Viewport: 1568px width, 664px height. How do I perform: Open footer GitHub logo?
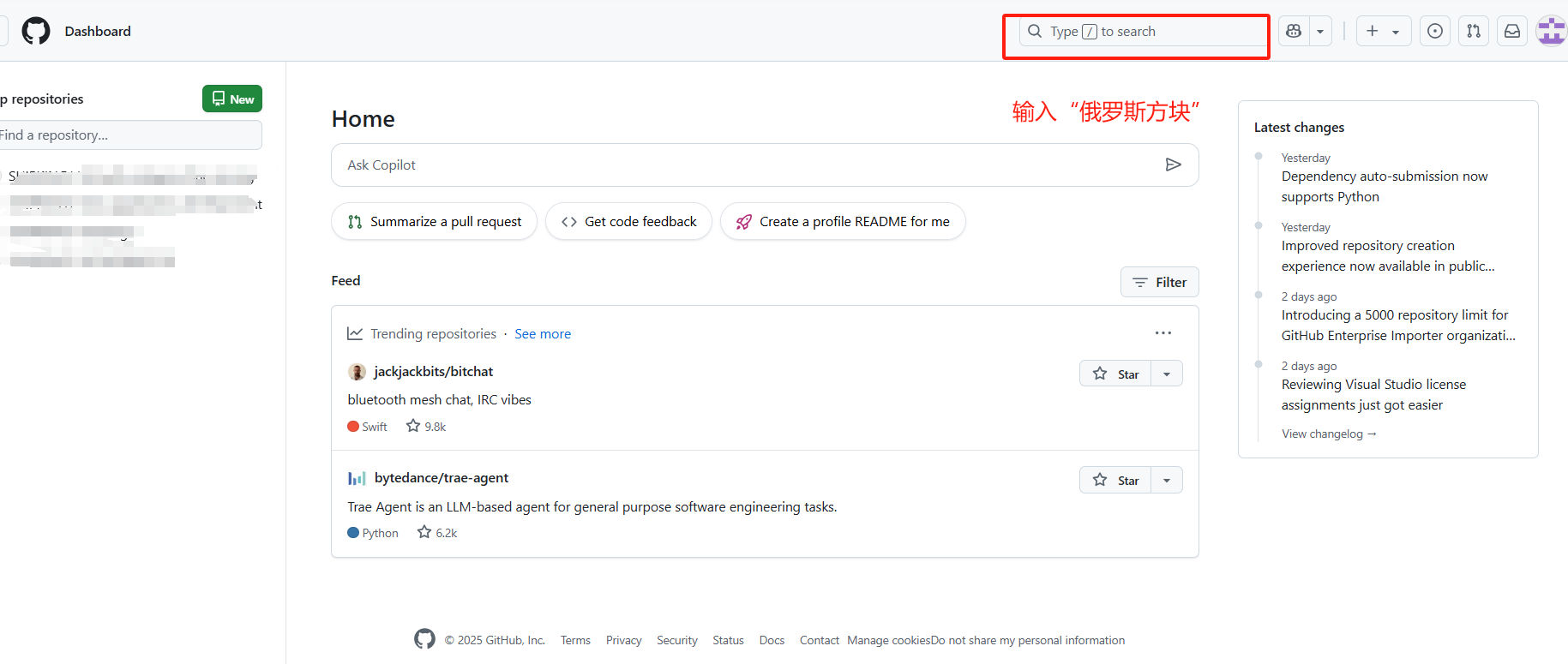(424, 639)
